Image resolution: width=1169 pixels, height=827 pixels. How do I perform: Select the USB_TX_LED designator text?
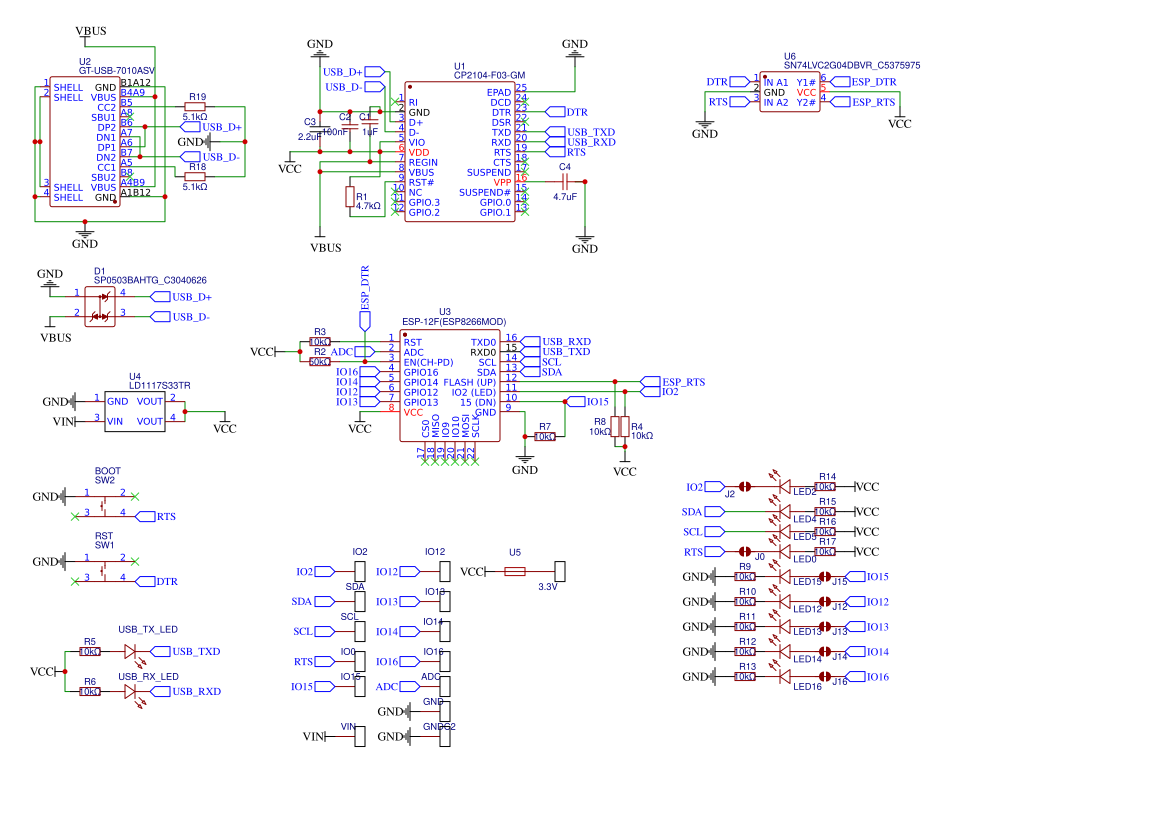click(x=148, y=629)
